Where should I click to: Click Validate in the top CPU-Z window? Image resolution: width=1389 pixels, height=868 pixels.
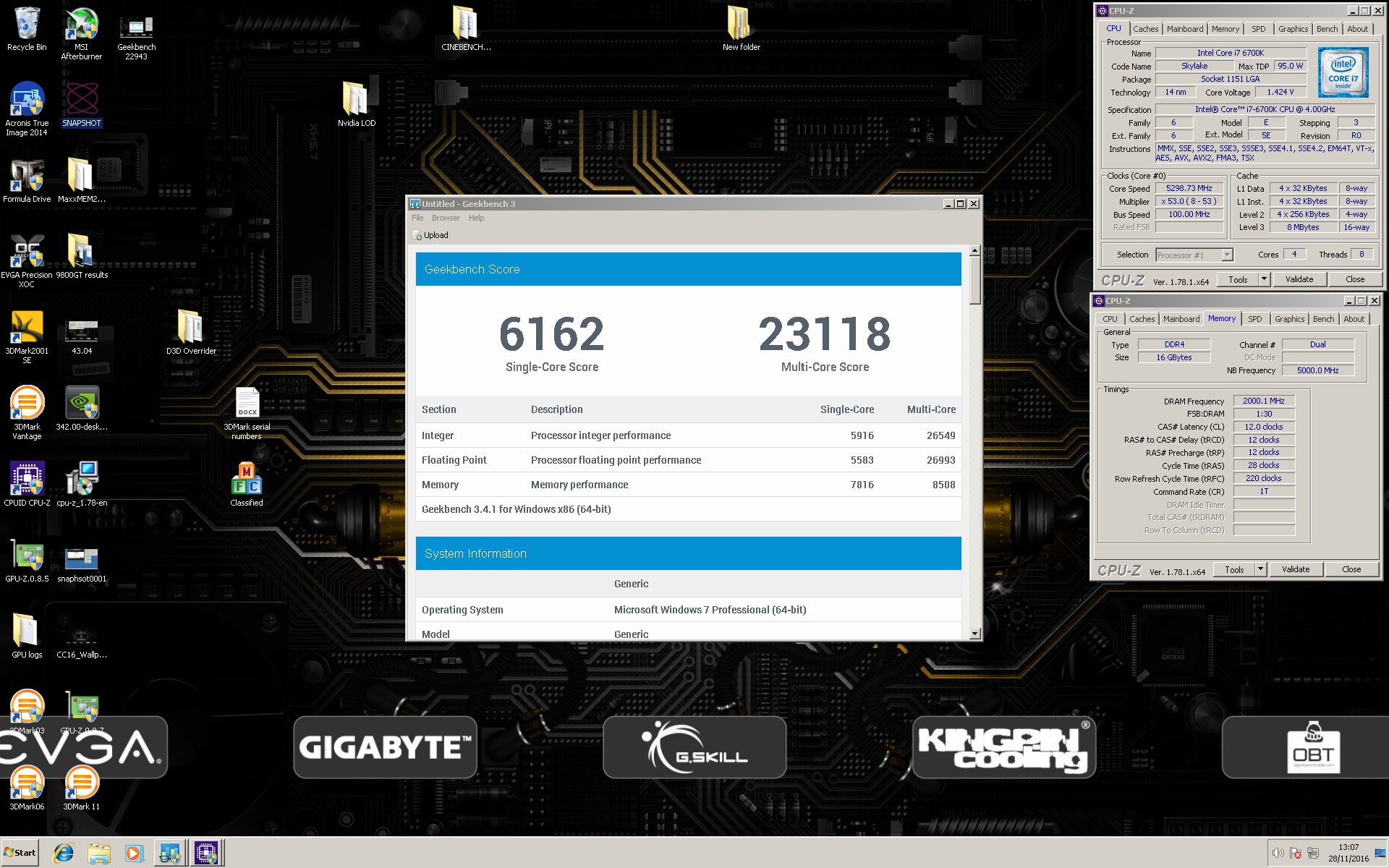click(x=1299, y=279)
